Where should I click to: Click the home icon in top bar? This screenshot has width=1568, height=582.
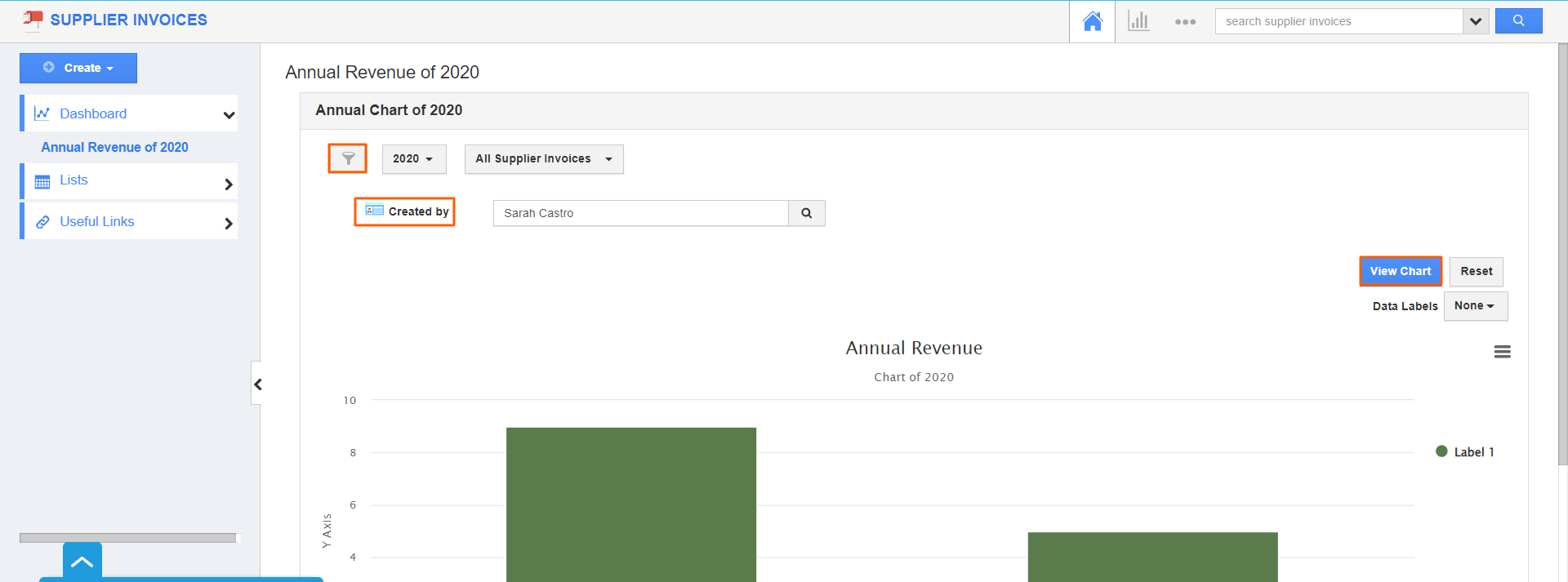(1092, 21)
